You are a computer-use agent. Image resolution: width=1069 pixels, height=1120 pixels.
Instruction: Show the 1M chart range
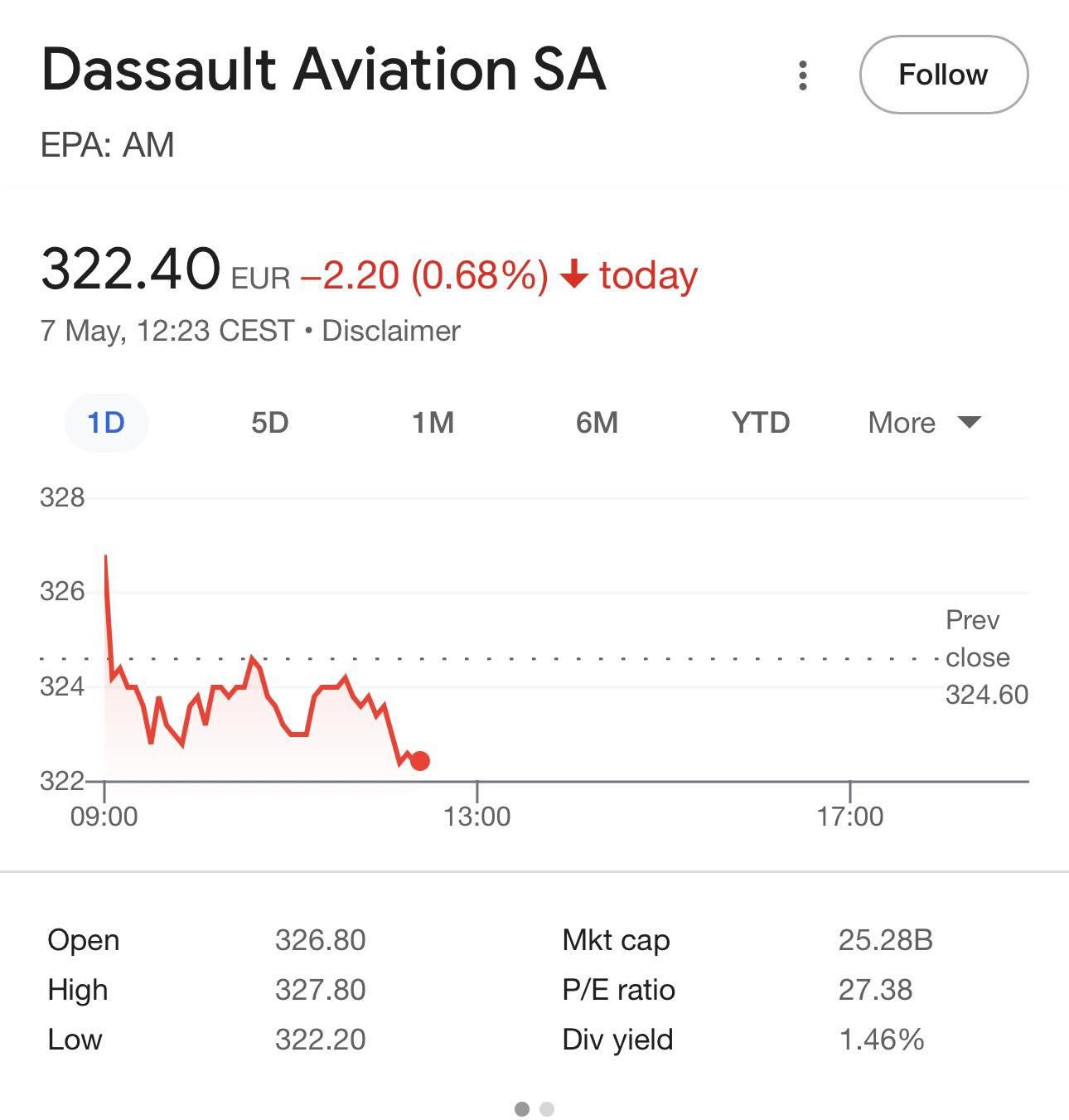click(433, 423)
